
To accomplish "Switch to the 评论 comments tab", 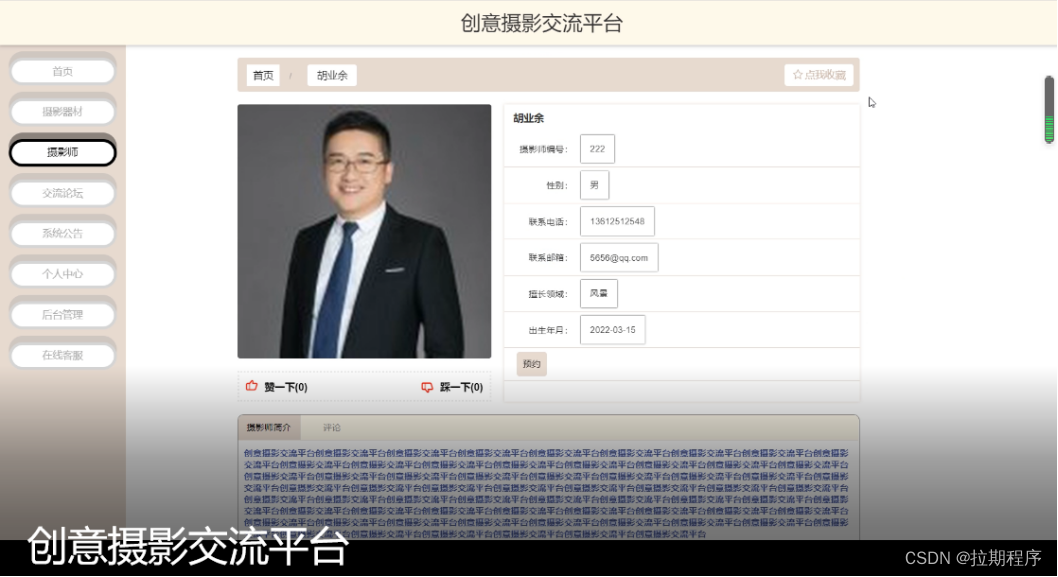I will point(333,427).
